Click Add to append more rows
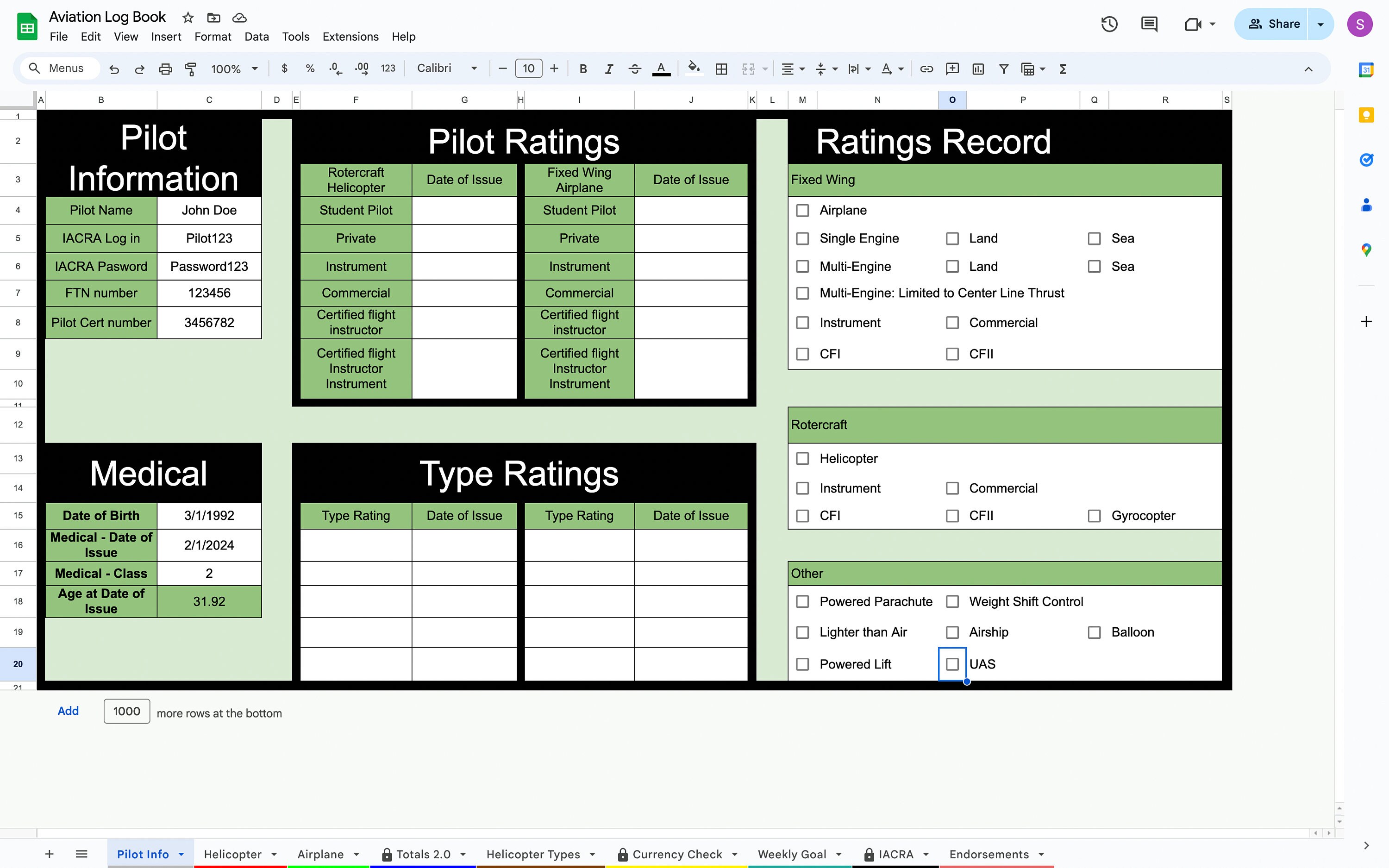 tap(68, 711)
